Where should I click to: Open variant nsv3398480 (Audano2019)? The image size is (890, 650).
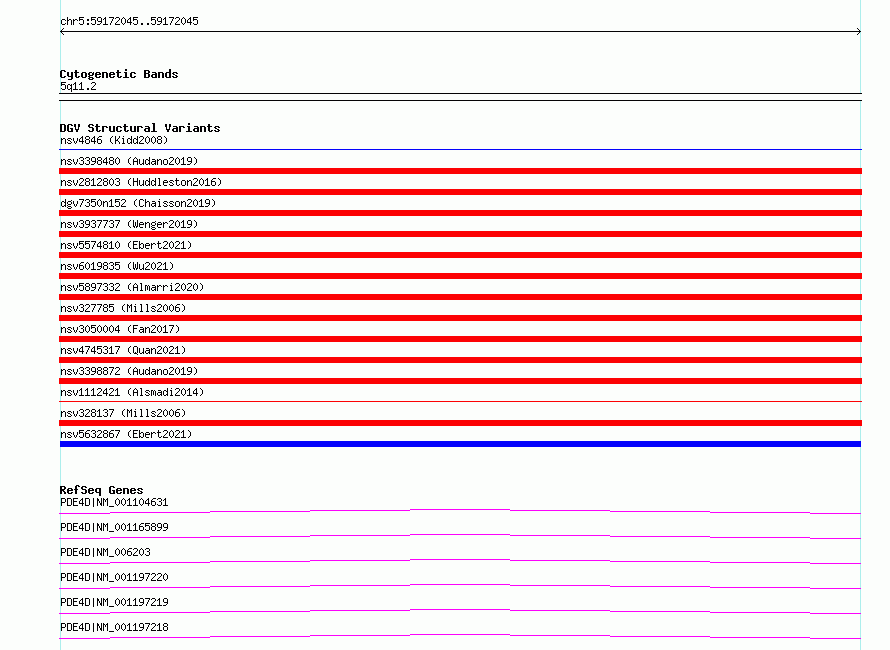(129, 161)
